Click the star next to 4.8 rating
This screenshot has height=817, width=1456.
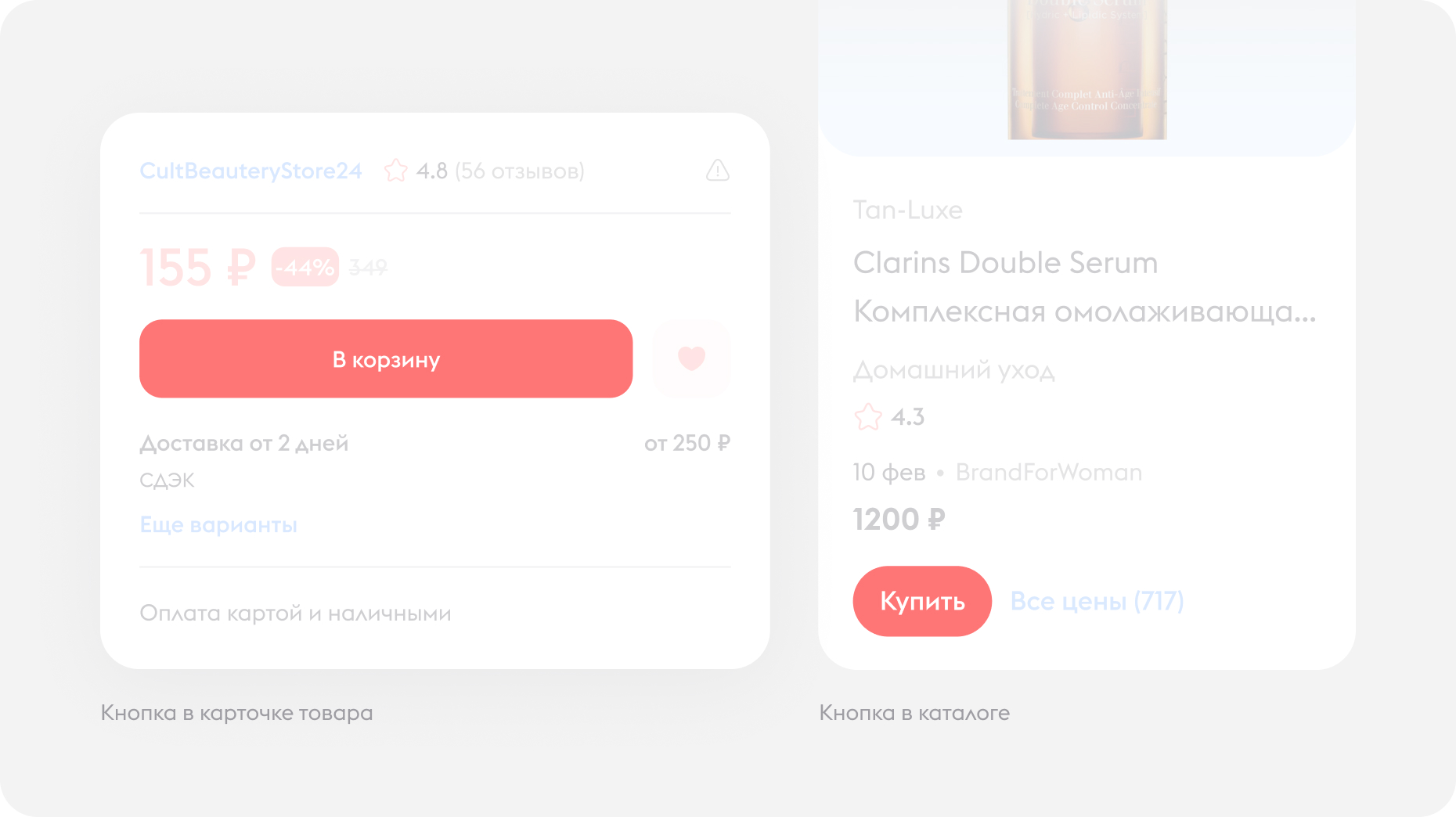[396, 171]
